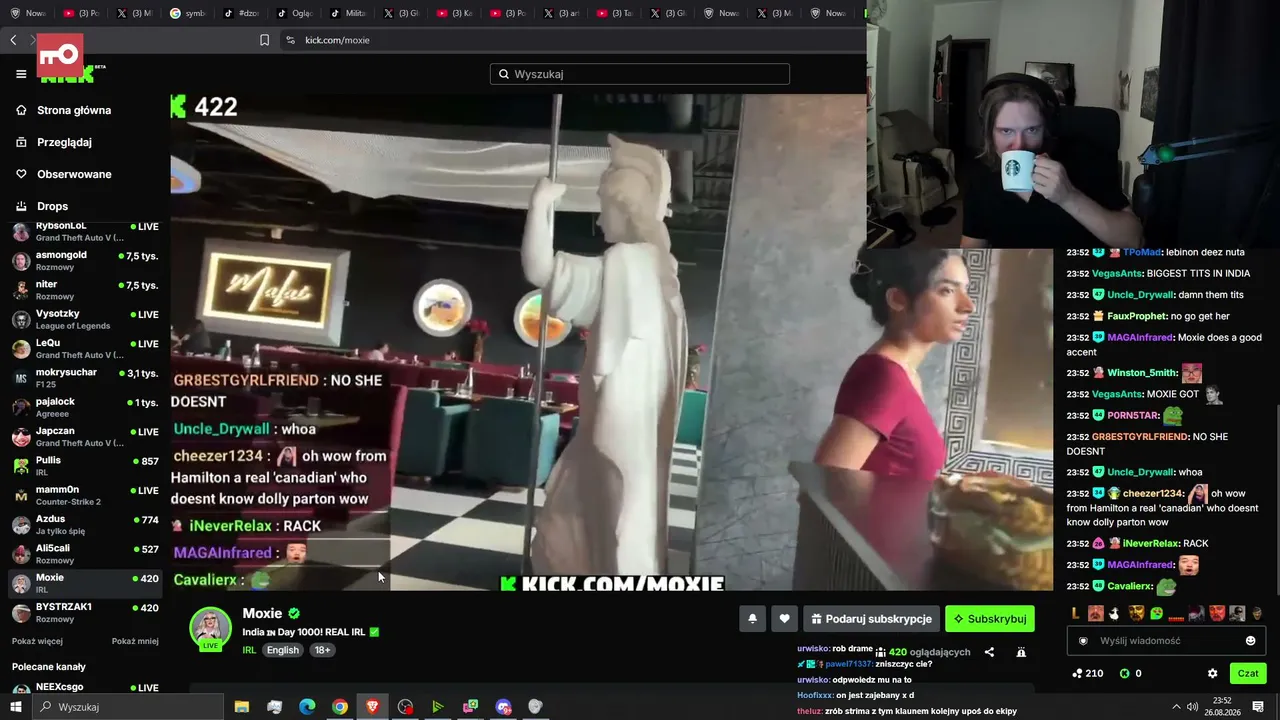1280x720 pixels.
Task: Open chat settings gear icon
Action: [1212, 674]
